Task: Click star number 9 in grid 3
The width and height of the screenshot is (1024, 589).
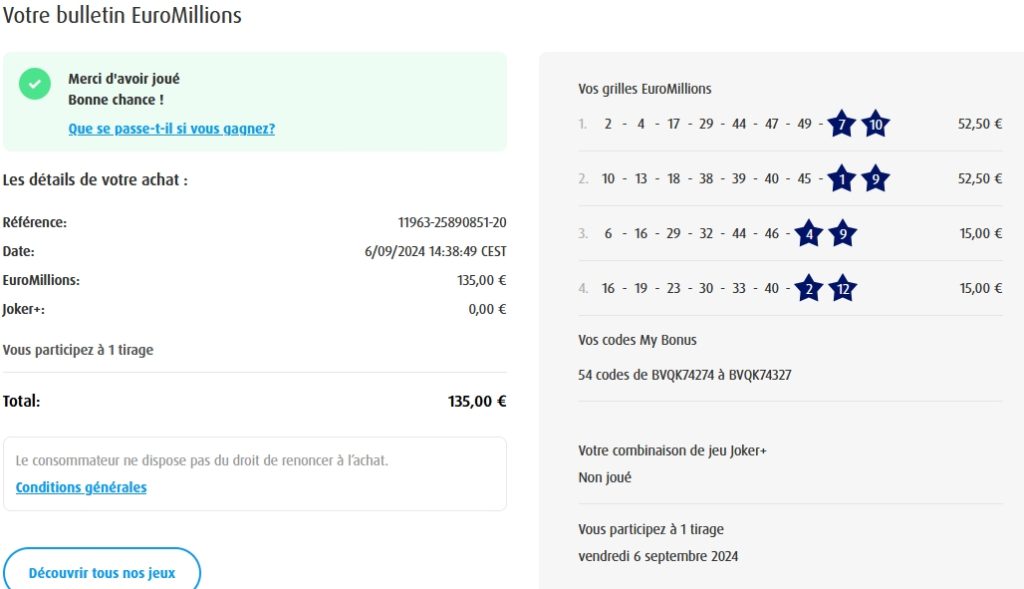Action: 842,234
